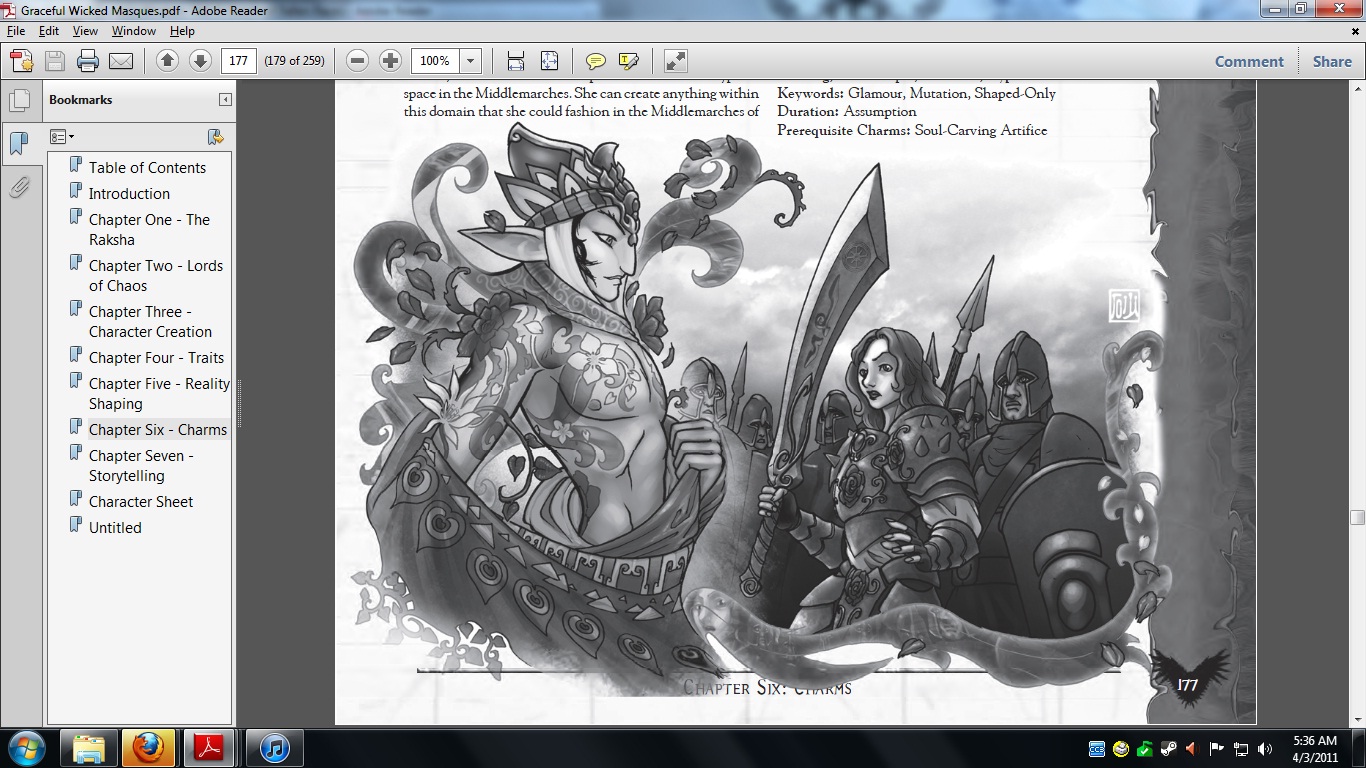Click the green checkmark tray icon
1366x768 pixels.
click(x=1145, y=749)
